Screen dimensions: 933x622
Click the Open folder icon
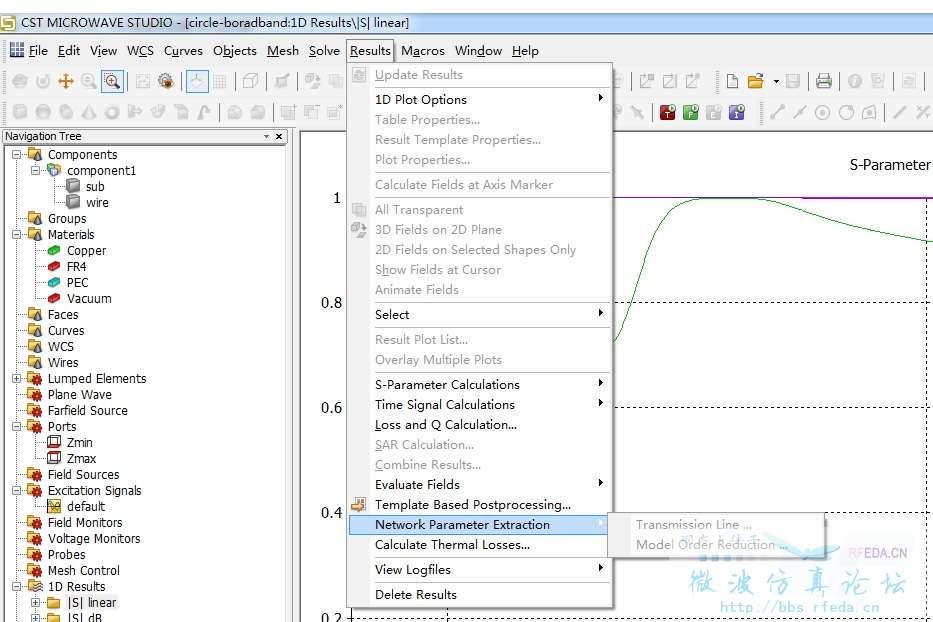coord(756,81)
